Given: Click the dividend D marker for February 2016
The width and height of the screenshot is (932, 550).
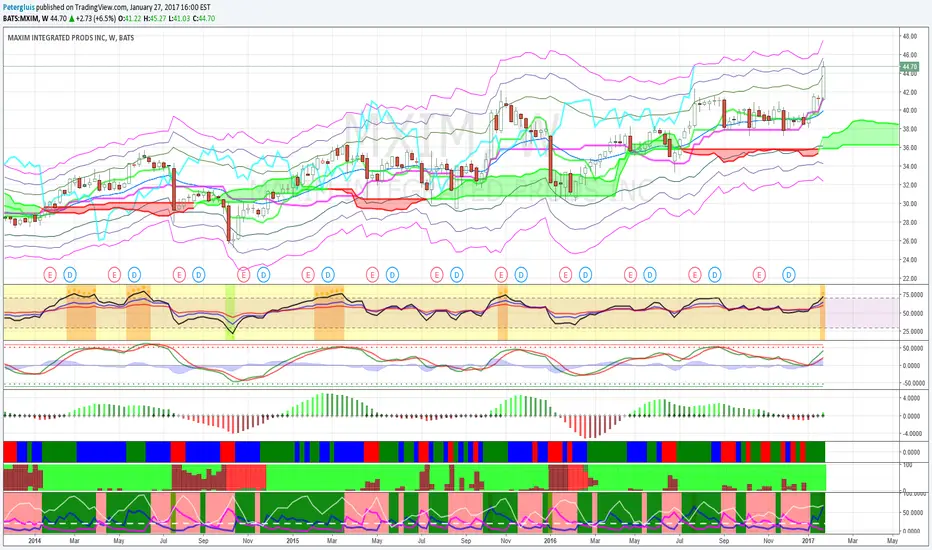Looking at the screenshot, I should (585, 275).
